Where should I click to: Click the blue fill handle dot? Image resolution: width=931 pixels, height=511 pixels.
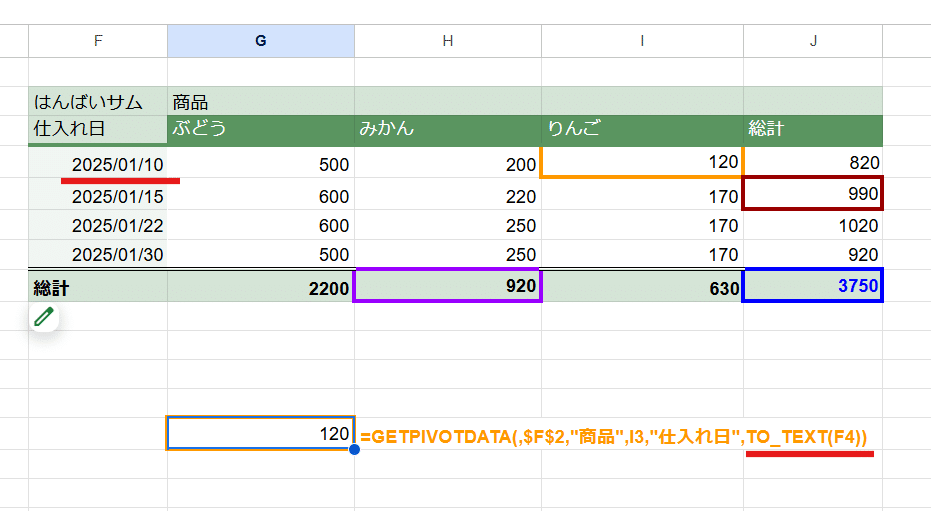(x=354, y=449)
